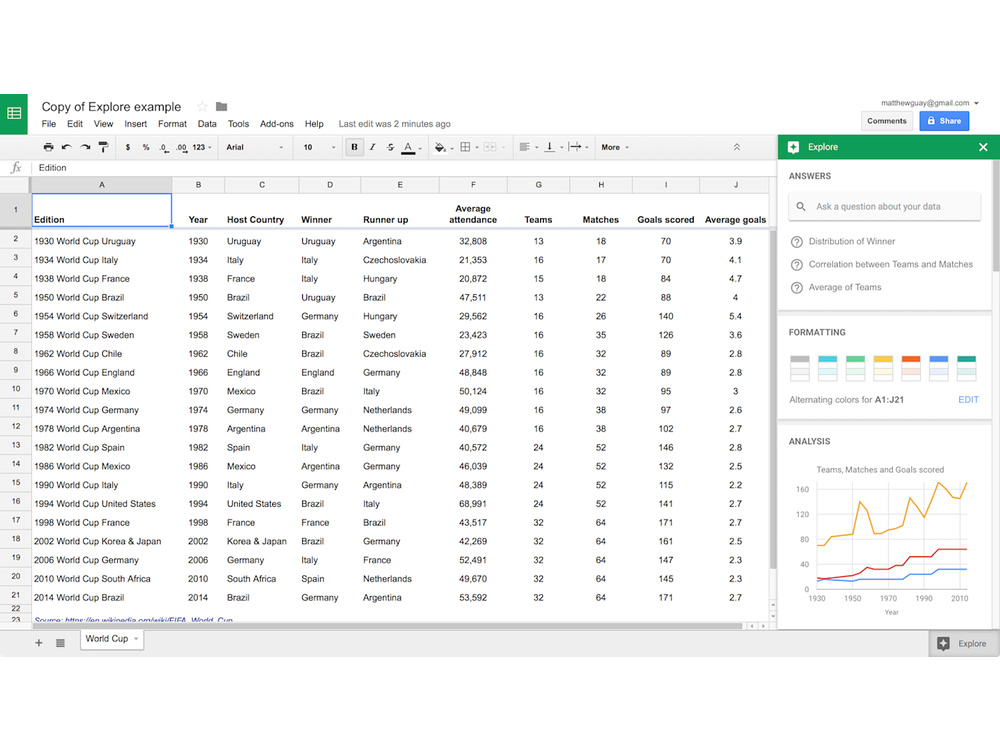The image size is (1000, 750).
Task: Click the Ask a question input field
Action: click(884, 207)
